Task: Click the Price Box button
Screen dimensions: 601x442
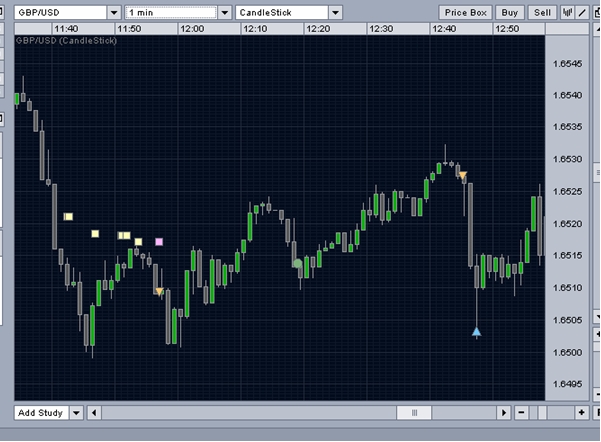Action: click(465, 13)
